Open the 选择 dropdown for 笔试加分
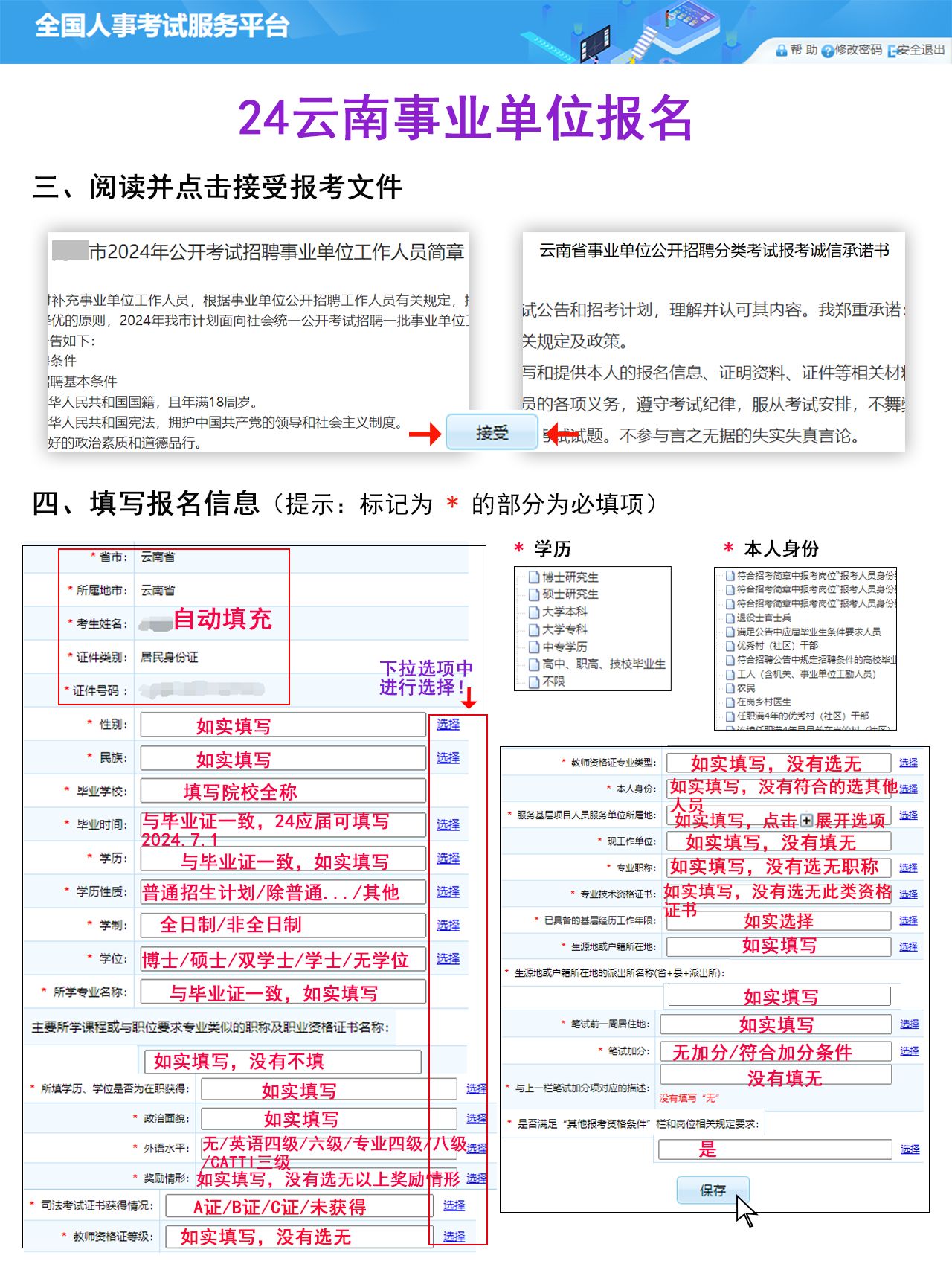Image resolution: width=952 pixels, height=1270 pixels. click(x=909, y=1051)
